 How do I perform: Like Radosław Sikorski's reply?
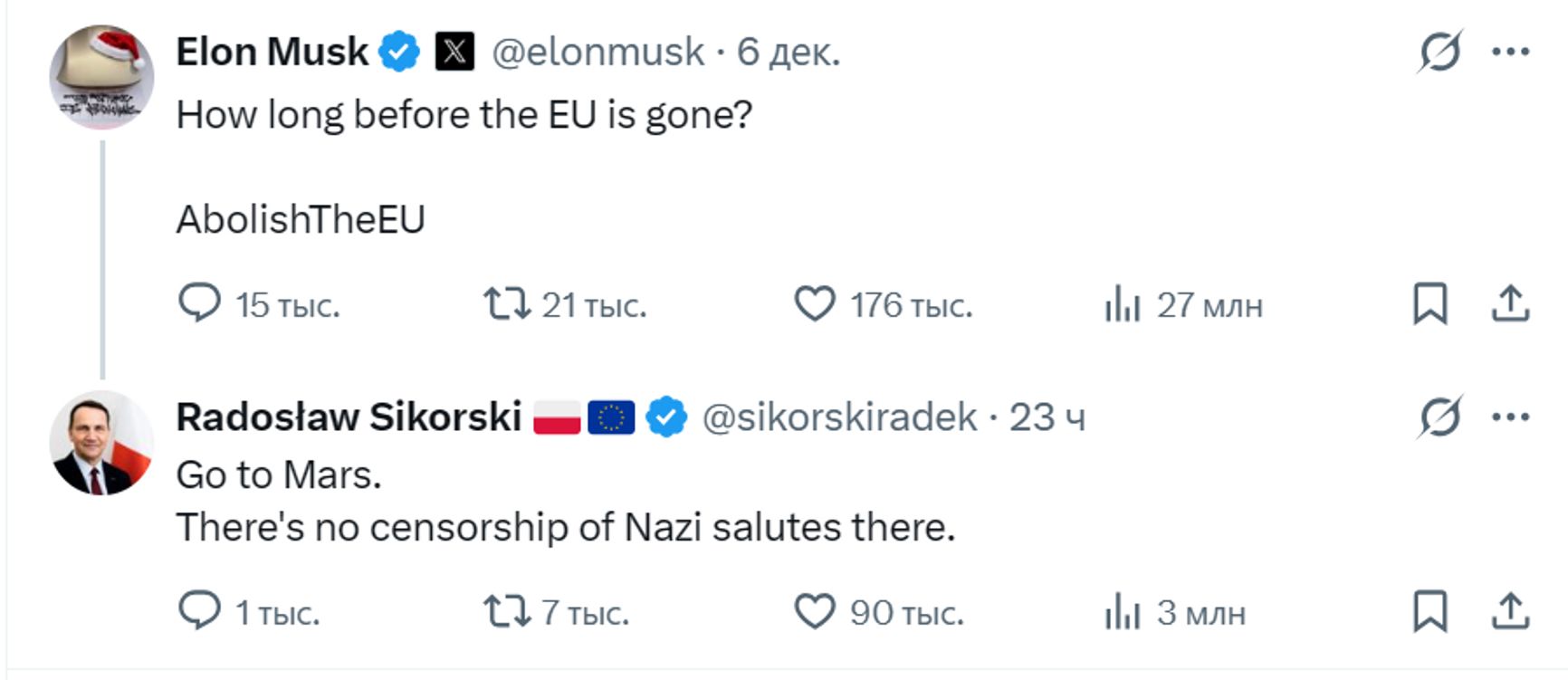point(814,611)
